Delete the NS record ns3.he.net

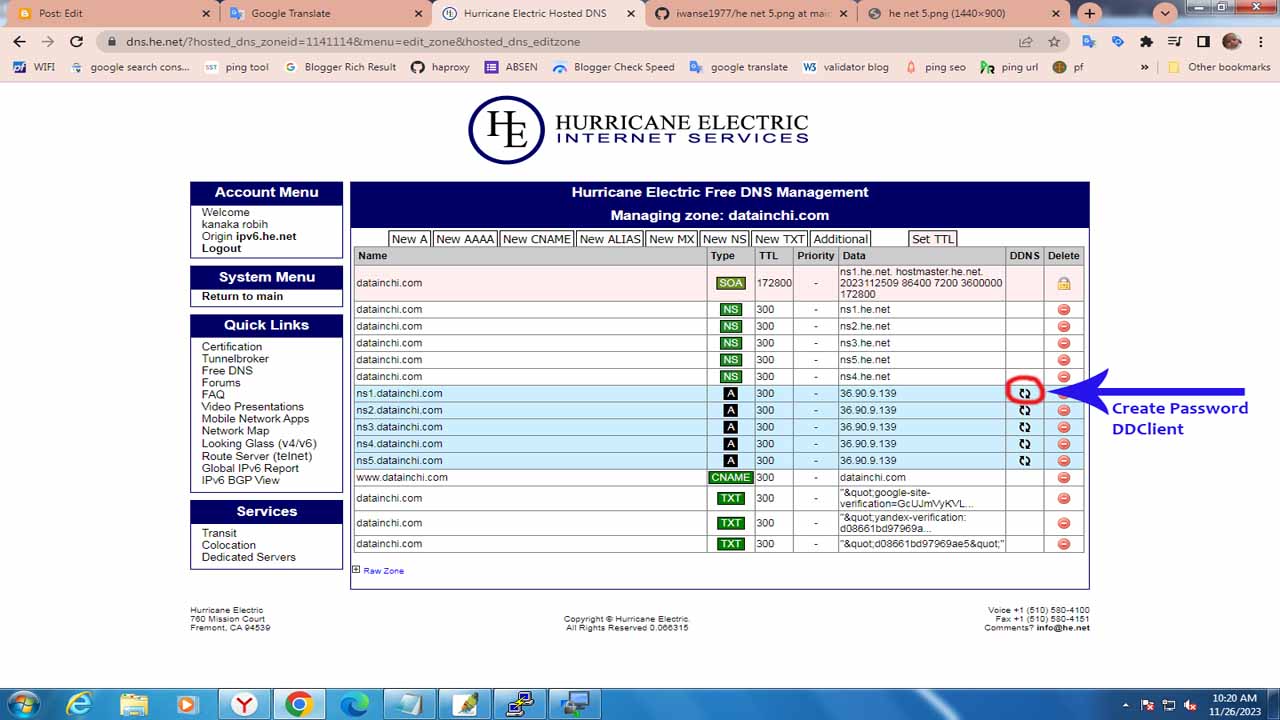[x=1064, y=343]
